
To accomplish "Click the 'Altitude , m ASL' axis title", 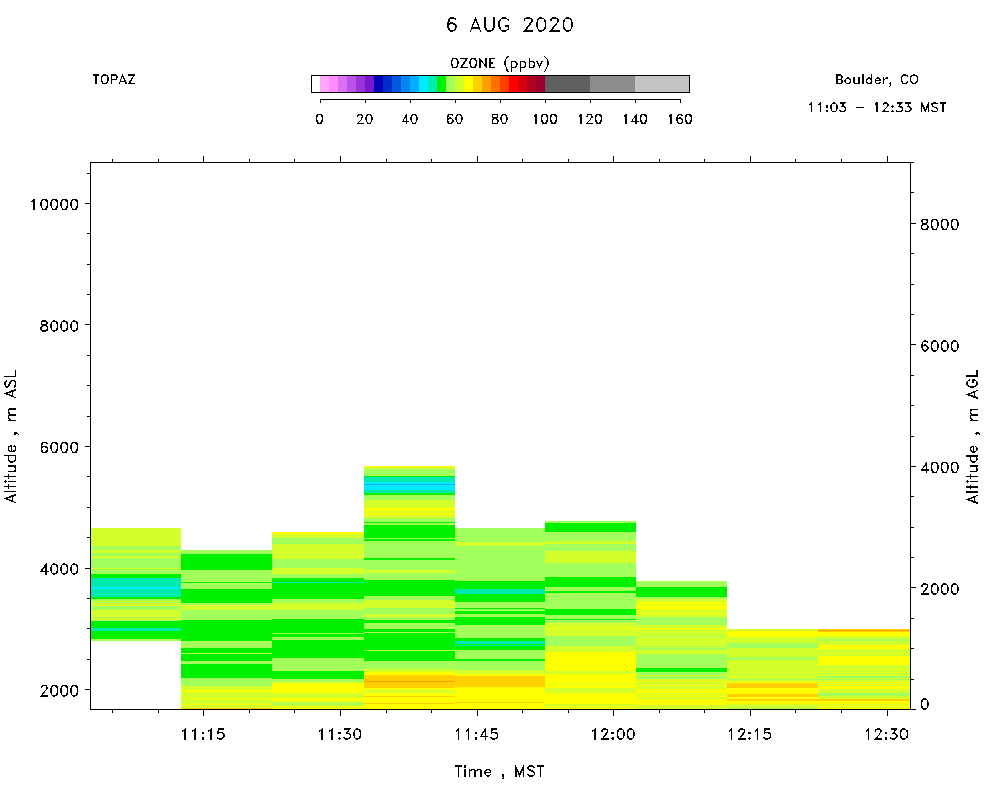I will 11,436.
